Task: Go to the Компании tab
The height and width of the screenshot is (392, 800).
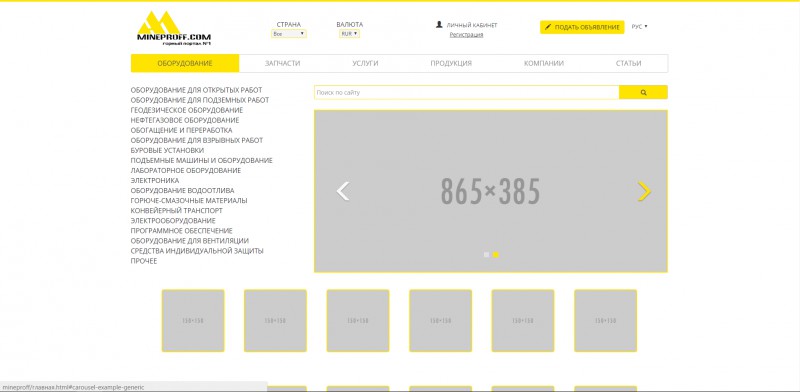Action: [544, 63]
